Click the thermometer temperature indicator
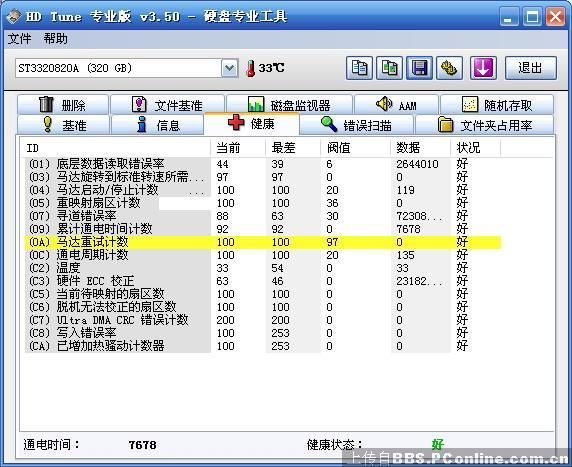The width and height of the screenshot is (572, 467). click(265, 68)
